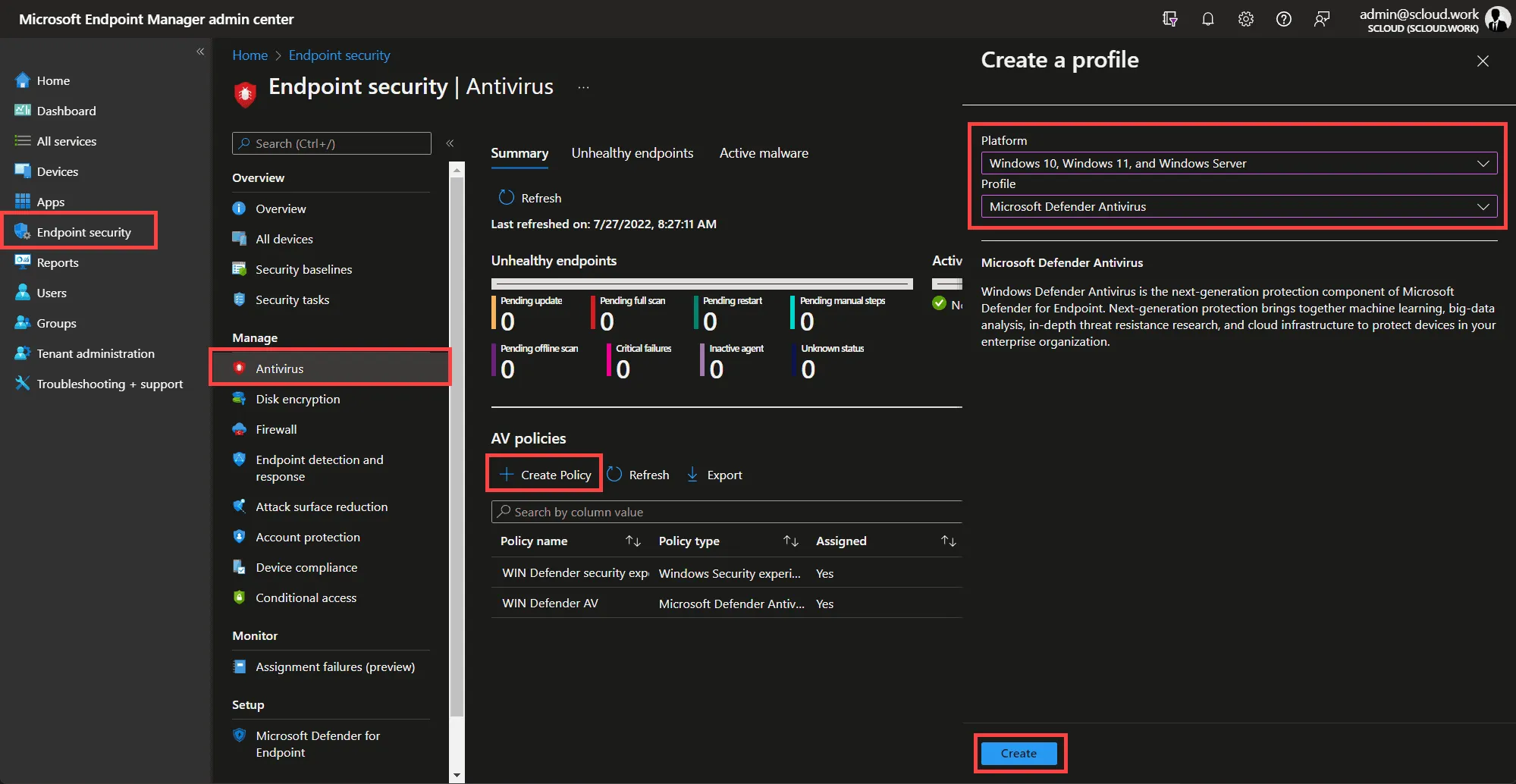Sort by Policy name column arrows
The width and height of the screenshot is (1516, 784).
click(633, 541)
